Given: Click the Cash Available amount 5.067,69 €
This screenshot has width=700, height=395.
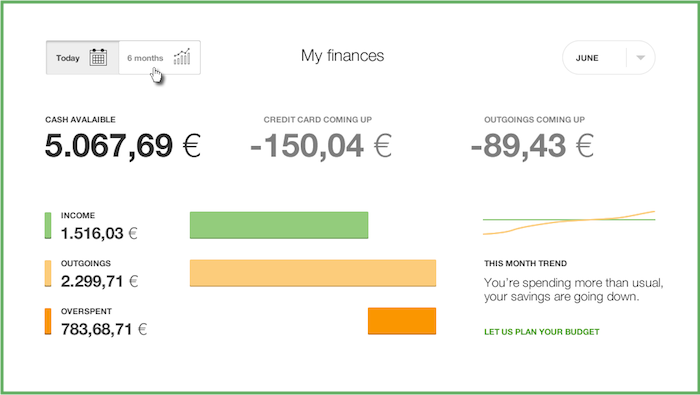Looking at the screenshot, I should point(123,146).
